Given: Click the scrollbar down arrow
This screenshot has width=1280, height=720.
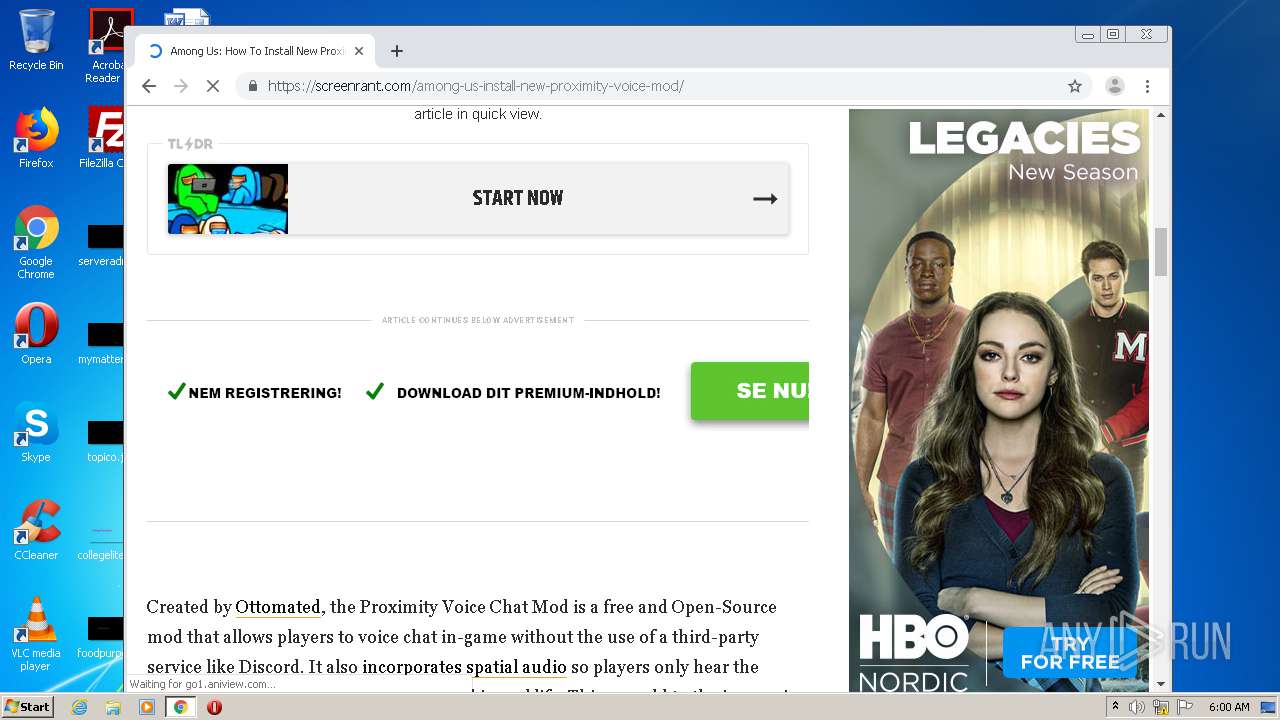Looking at the screenshot, I should point(1161,684).
